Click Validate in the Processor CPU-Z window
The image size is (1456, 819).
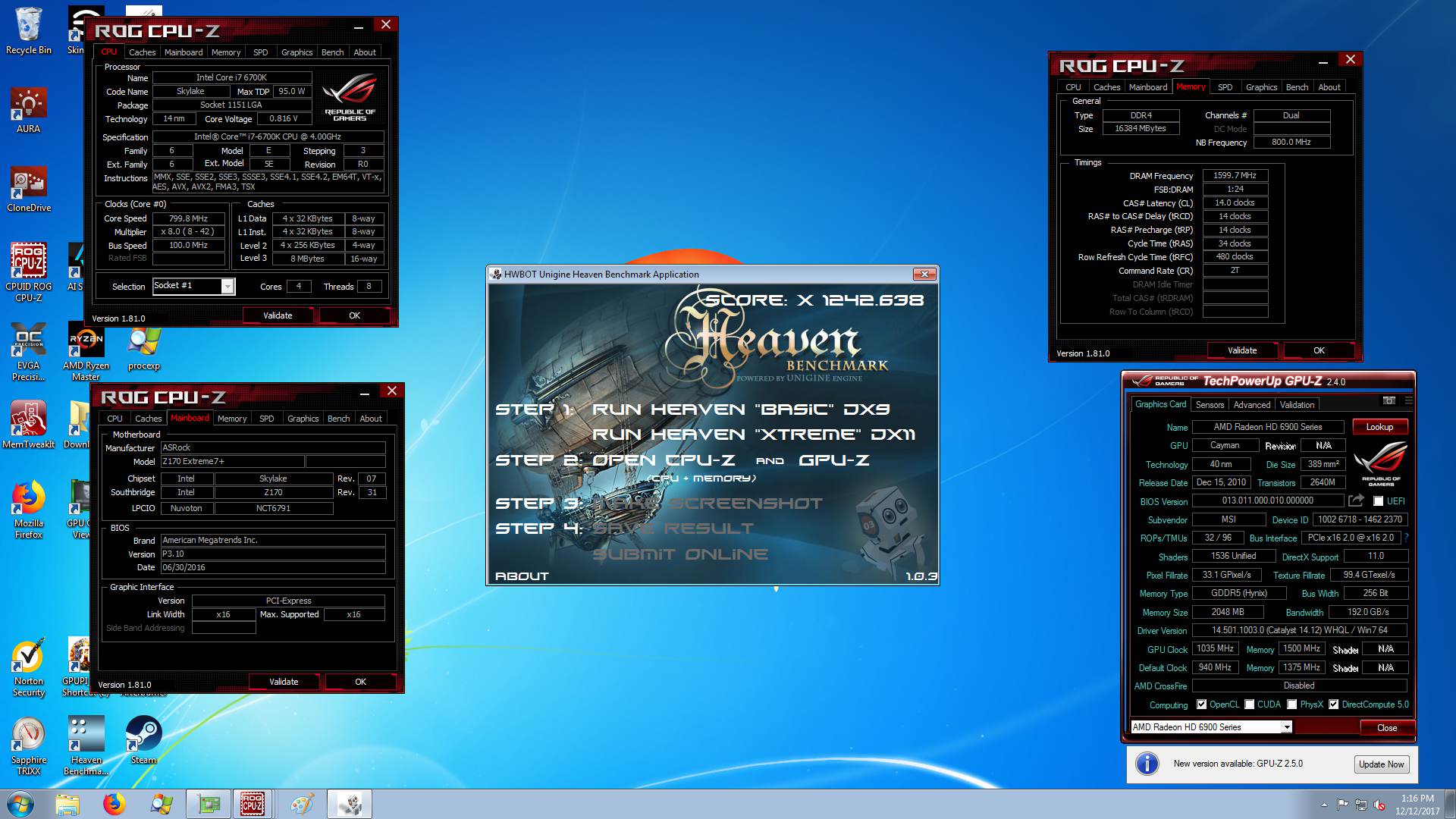278,315
